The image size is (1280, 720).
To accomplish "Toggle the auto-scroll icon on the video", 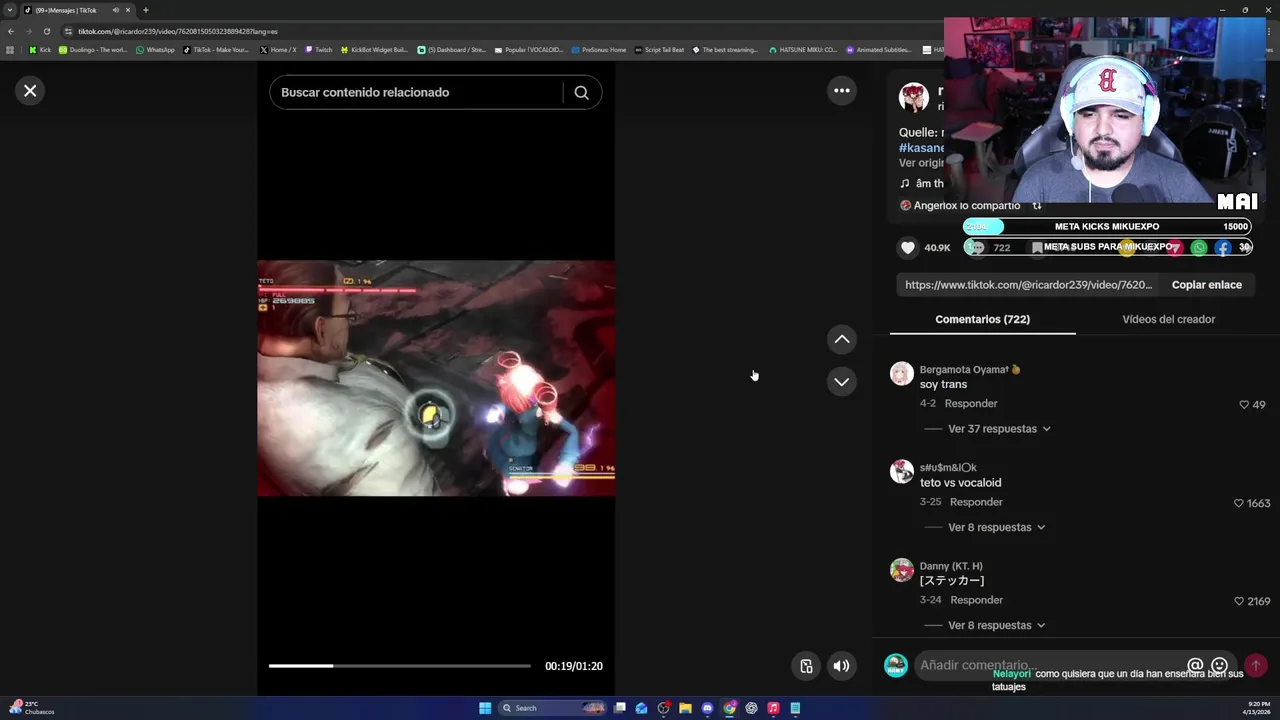I will point(806,666).
